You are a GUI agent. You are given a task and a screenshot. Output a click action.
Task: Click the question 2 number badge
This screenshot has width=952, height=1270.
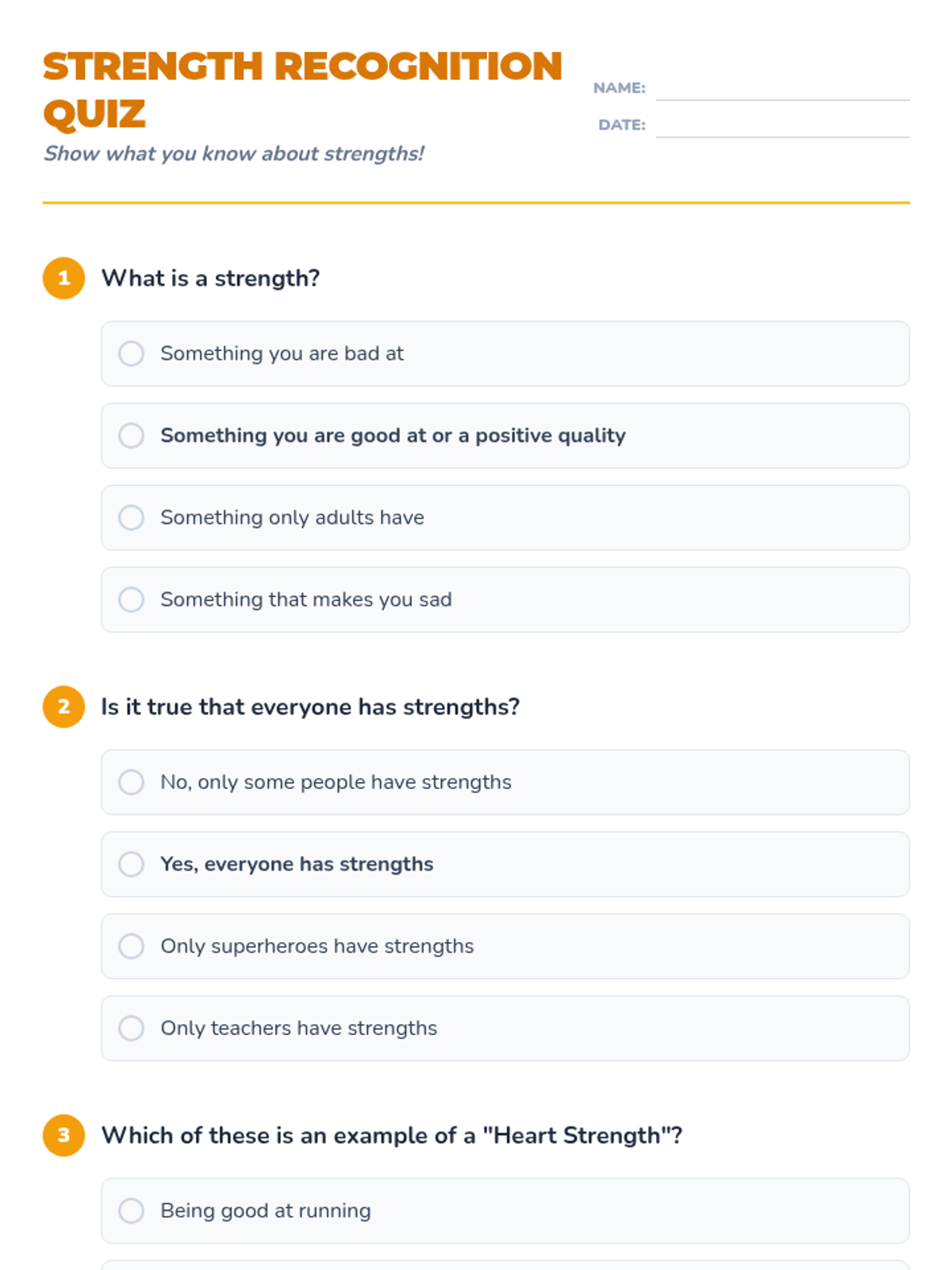63,706
